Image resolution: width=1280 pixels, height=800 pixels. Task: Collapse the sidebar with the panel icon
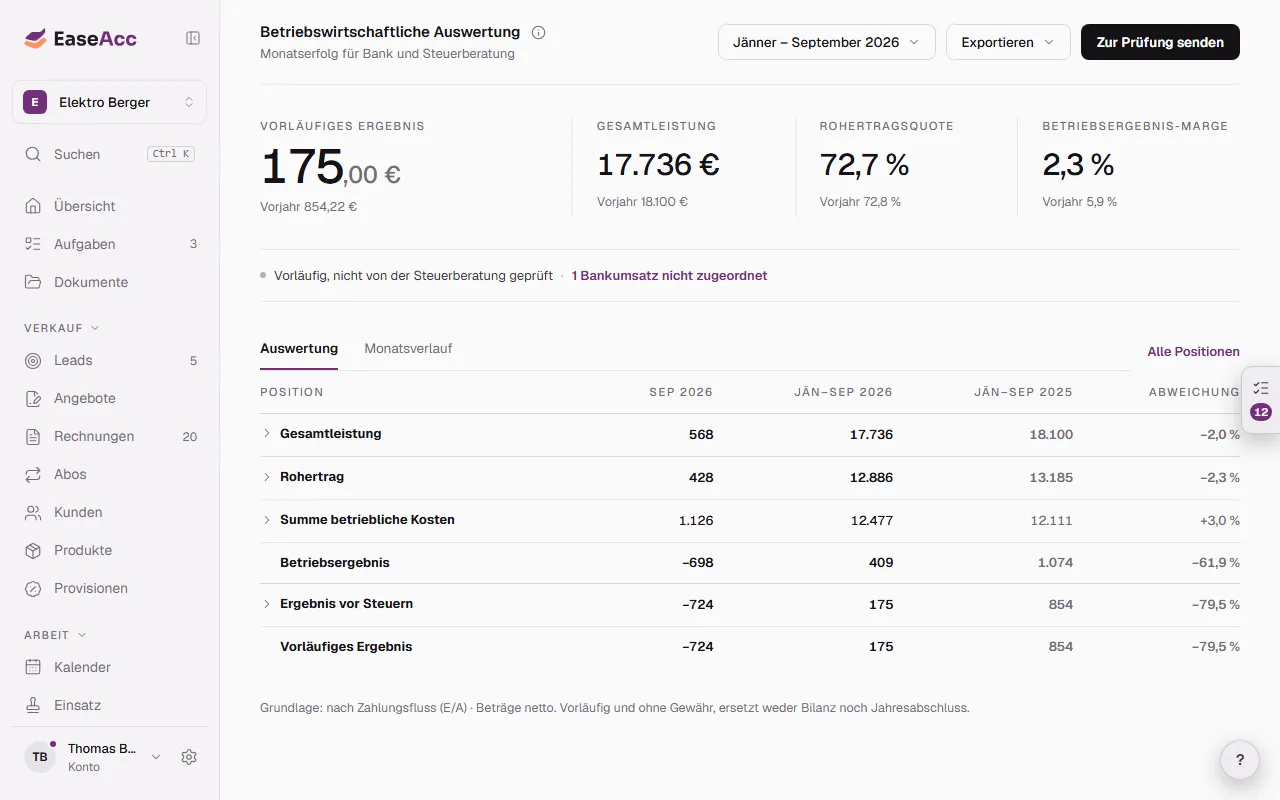[193, 38]
